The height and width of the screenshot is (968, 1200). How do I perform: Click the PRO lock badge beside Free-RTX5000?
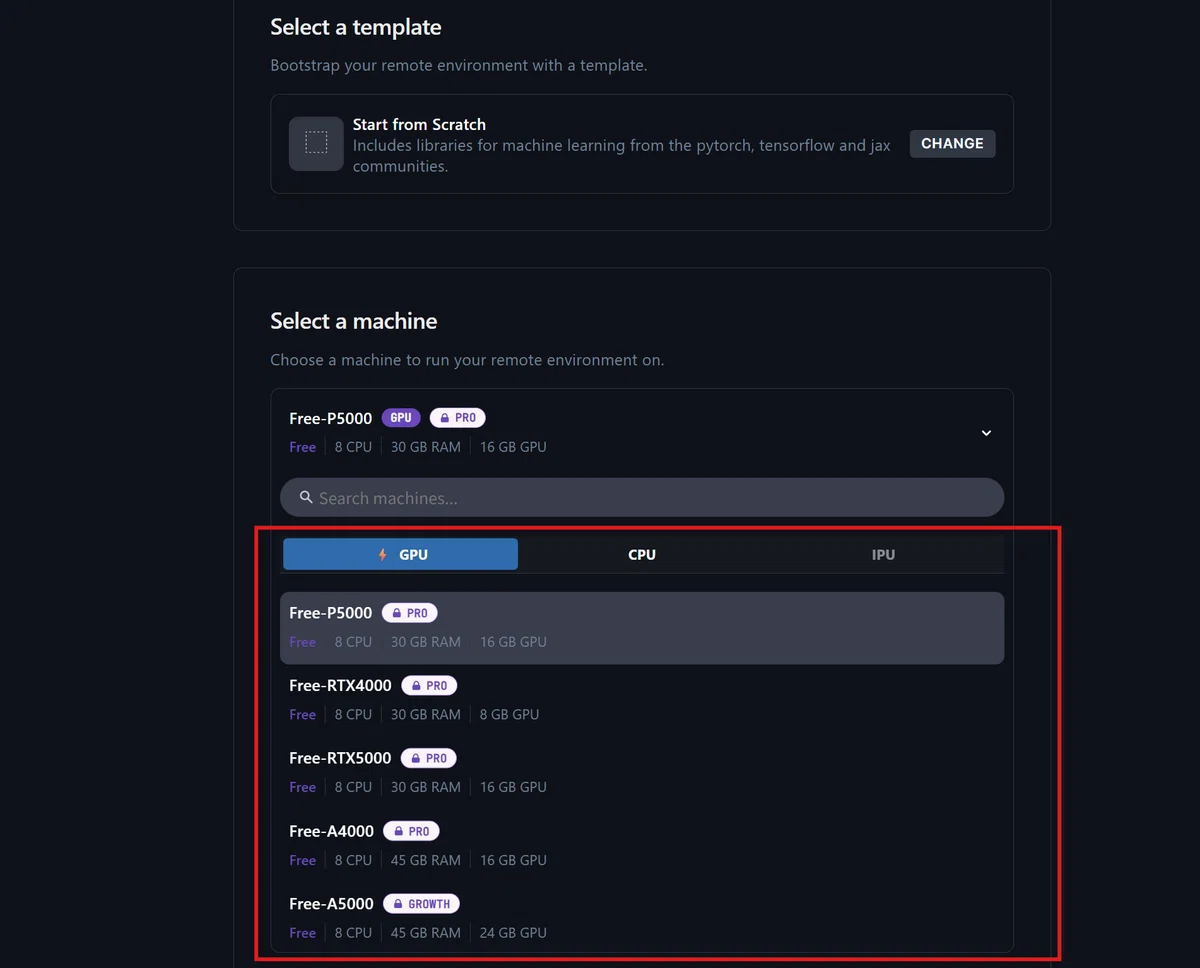(x=429, y=758)
